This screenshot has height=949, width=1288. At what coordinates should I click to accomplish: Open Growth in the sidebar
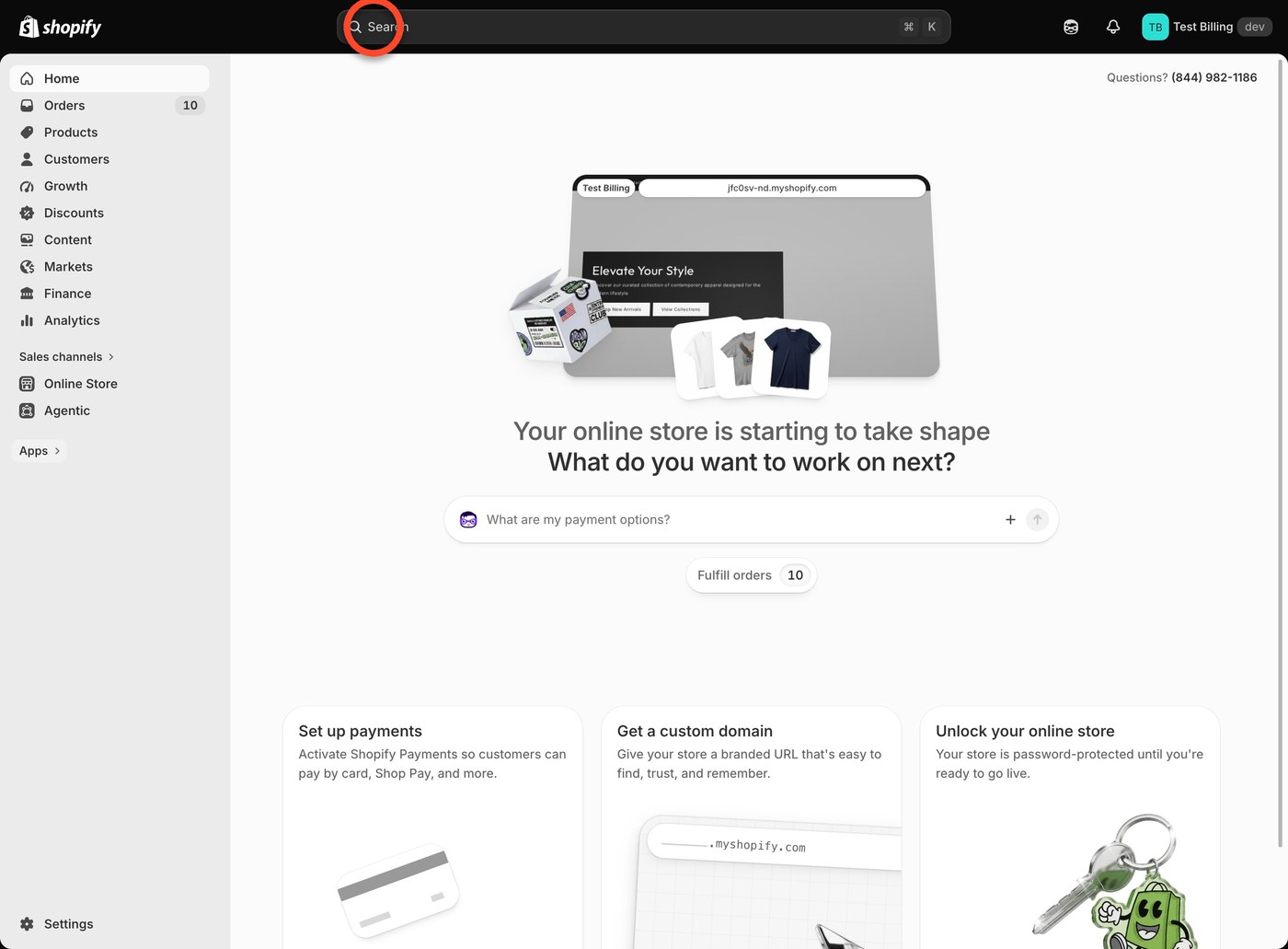tap(109, 186)
